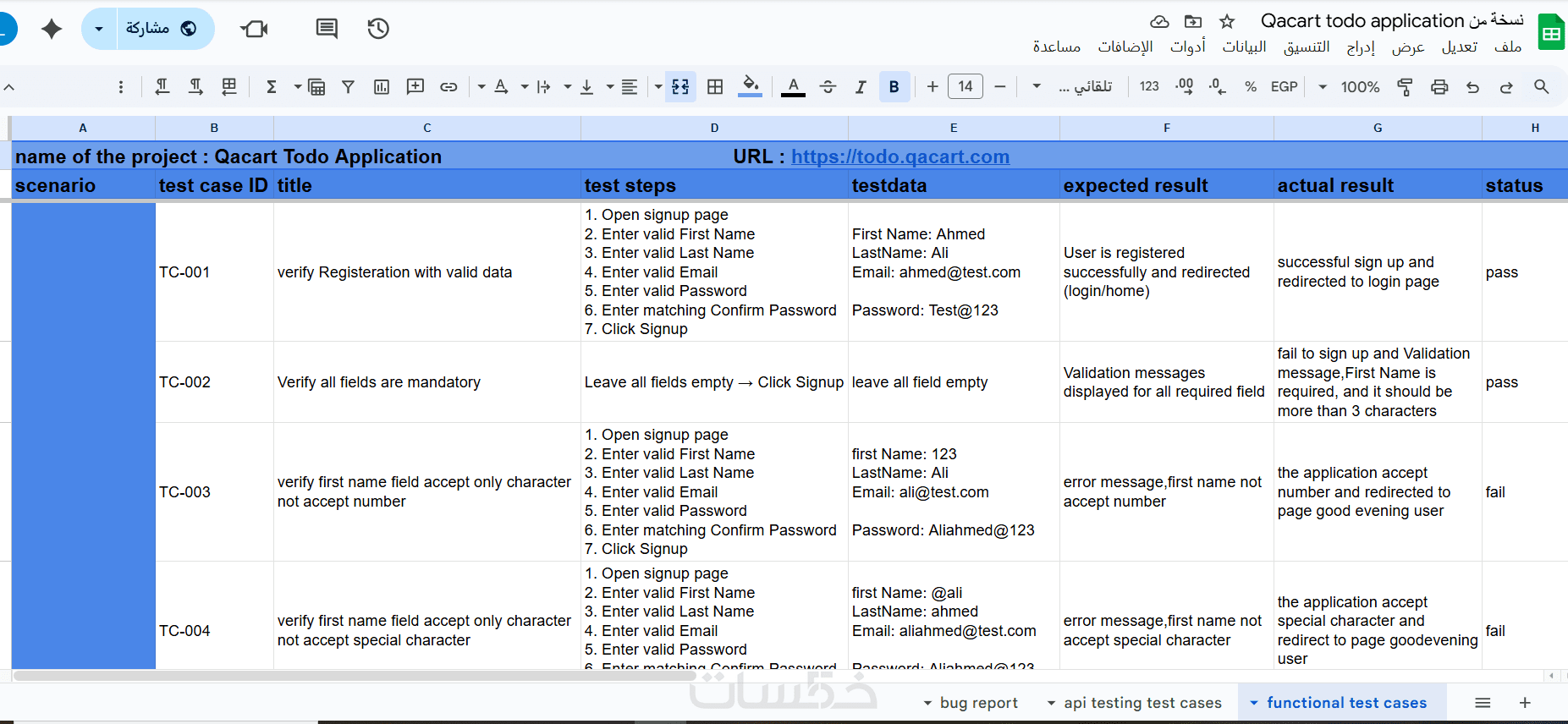Expand merge cells options arrow
The image size is (1568, 724).
pos(657,86)
